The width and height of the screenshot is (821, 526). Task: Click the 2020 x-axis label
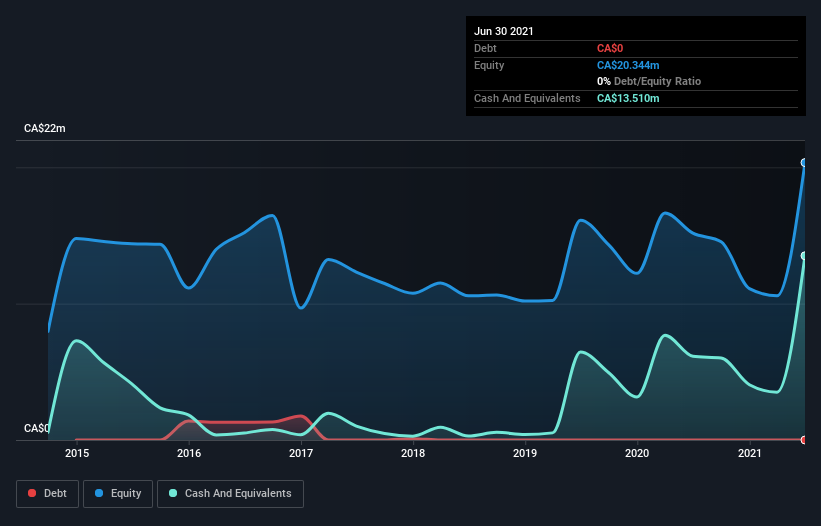click(x=637, y=453)
